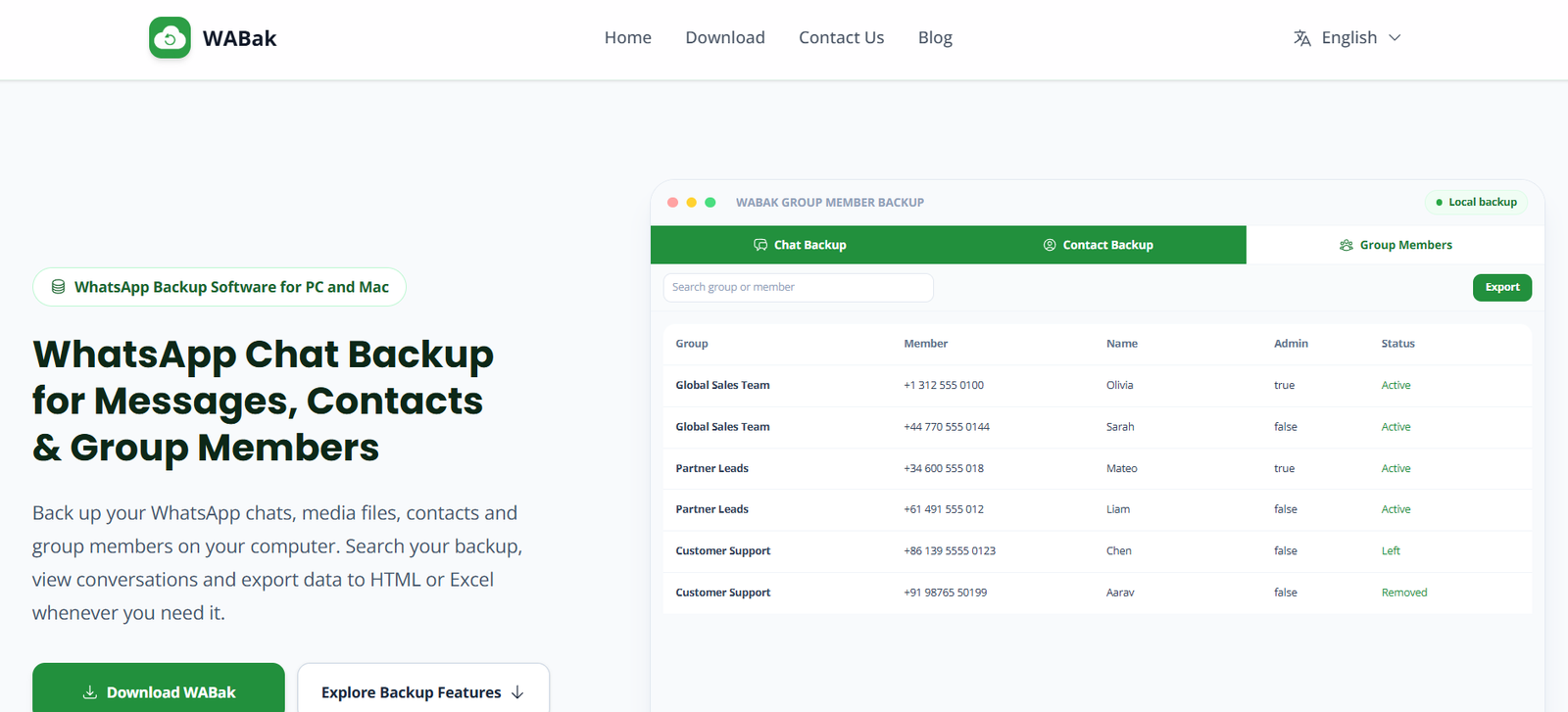
Task: Open the Download menu item
Action: pyautogui.click(x=725, y=38)
